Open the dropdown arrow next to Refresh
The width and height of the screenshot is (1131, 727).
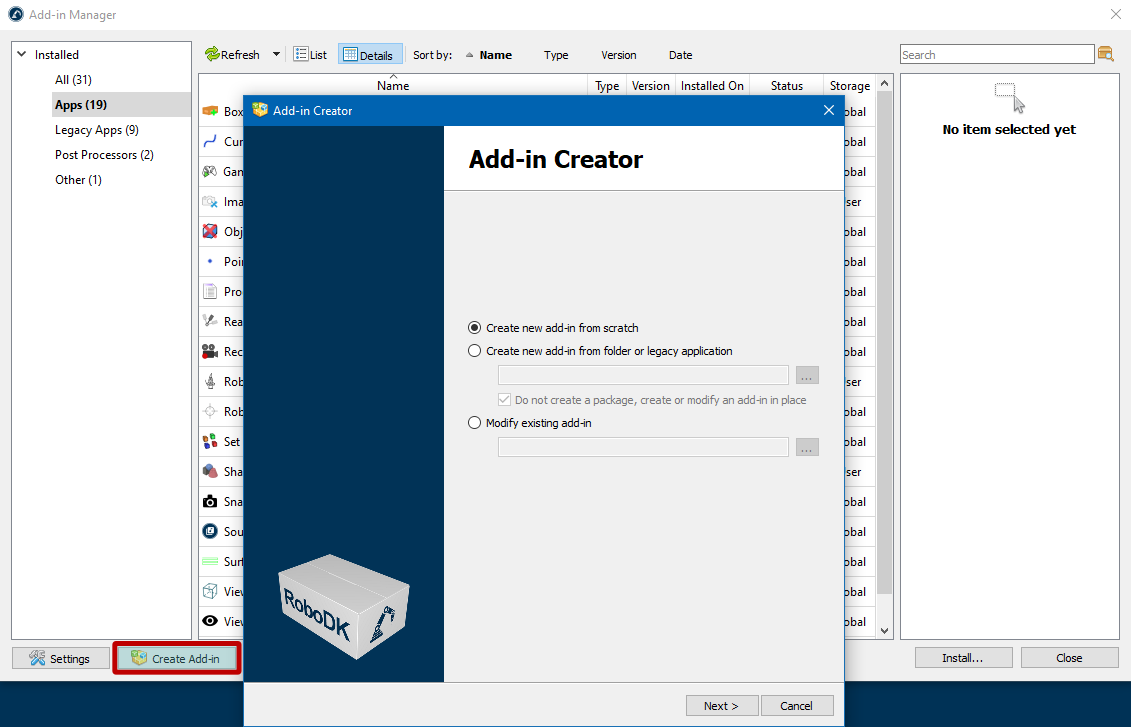pos(277,55)
